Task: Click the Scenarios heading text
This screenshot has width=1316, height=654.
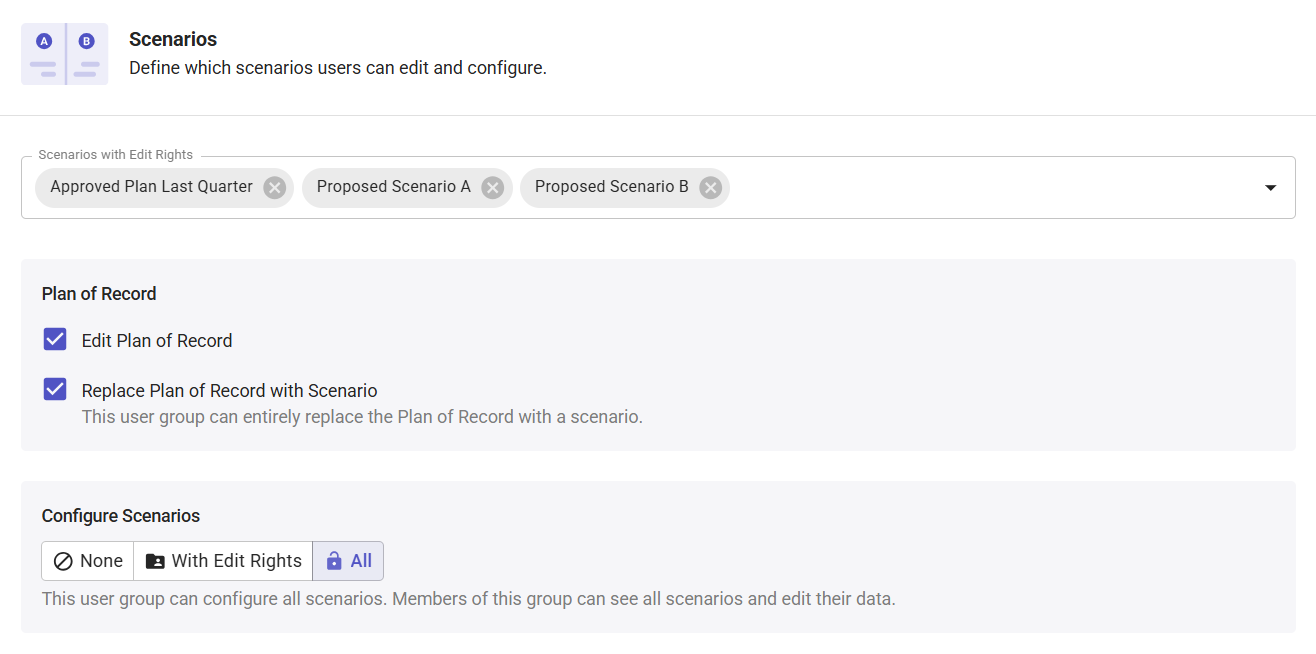Action: 173,40
